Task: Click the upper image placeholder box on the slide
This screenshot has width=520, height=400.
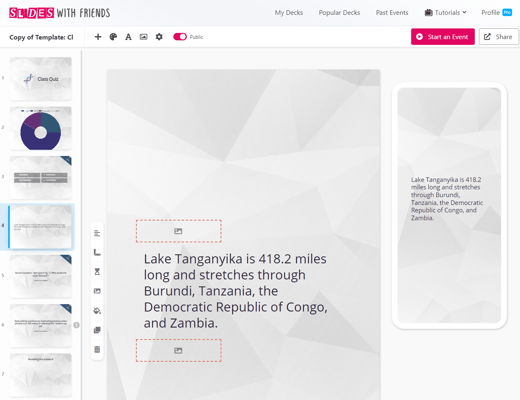Action: tap(179, 231)
